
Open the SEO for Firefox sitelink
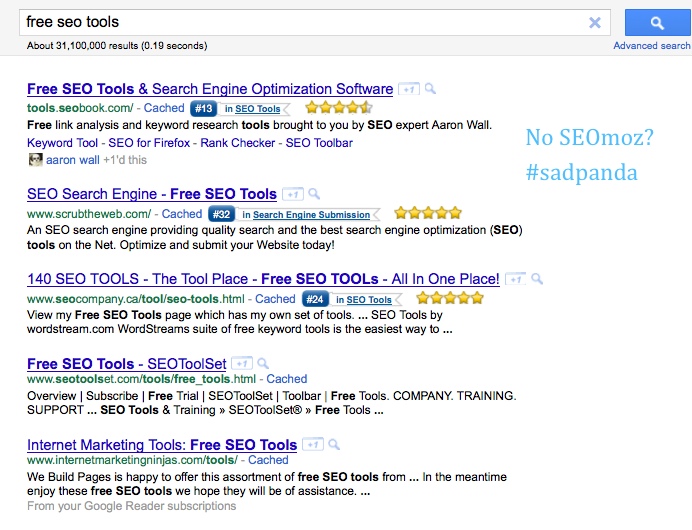[x=149, y=143]
